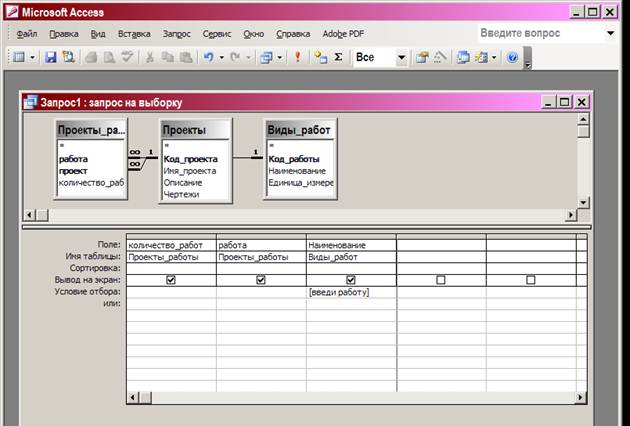Open the 'Введите вопрос' dropdown arrow
Viewport: 630px width, 426px height.
[x=611, y=33]
